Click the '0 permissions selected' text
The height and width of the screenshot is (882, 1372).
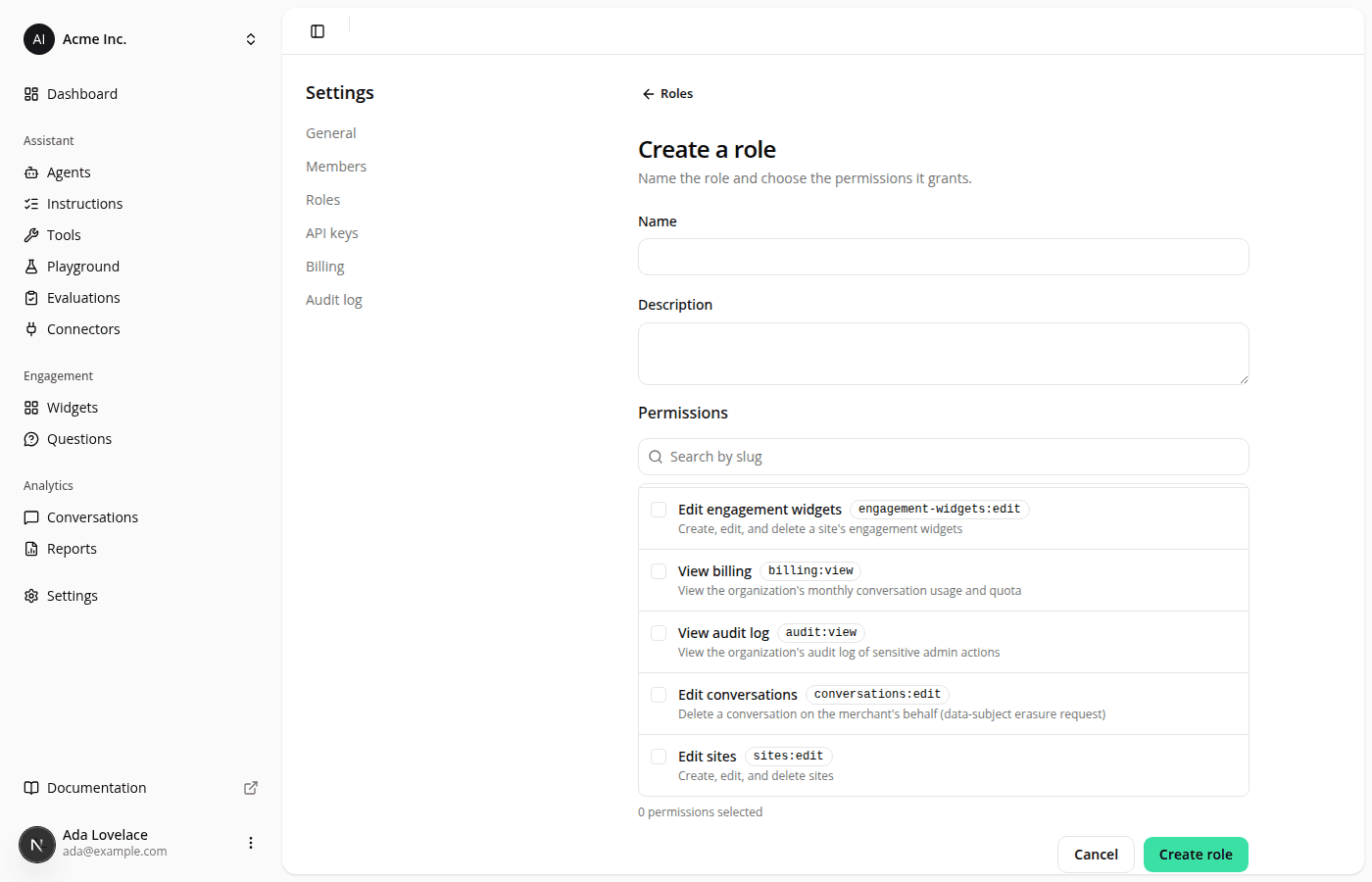[701, 812]
